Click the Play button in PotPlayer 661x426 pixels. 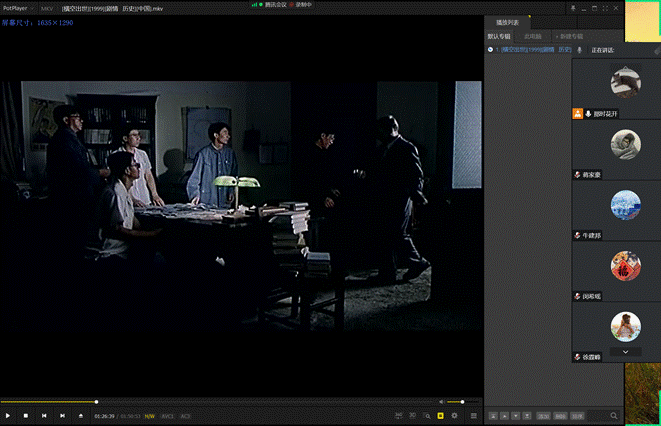(x=8, y=415)
